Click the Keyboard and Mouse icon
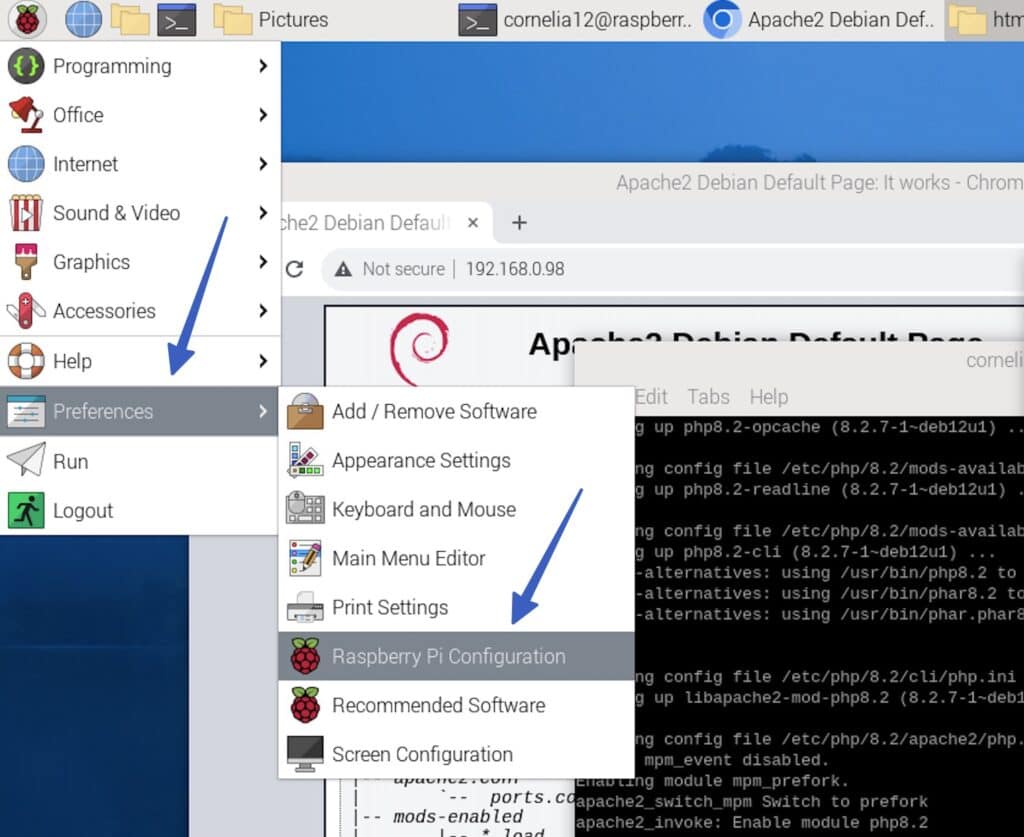 [305, 510]
